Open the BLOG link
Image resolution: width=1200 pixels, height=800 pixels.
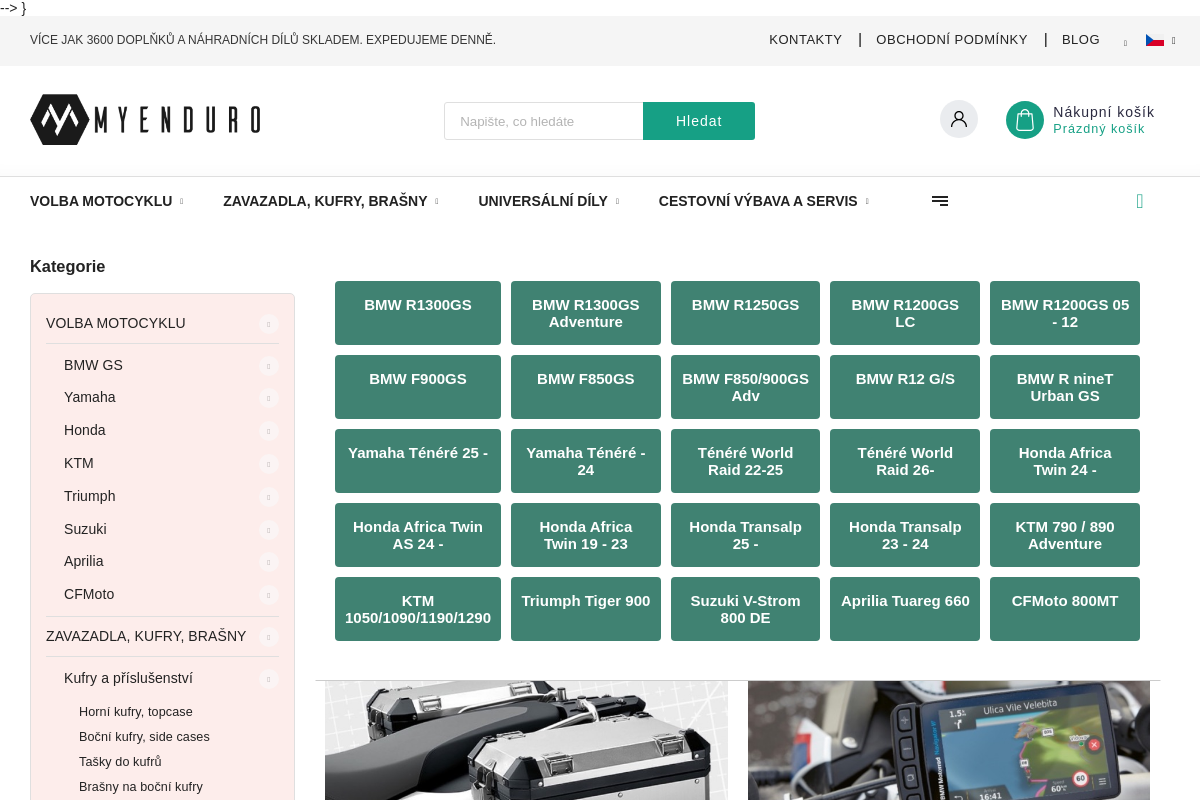tap(1081, 40)
